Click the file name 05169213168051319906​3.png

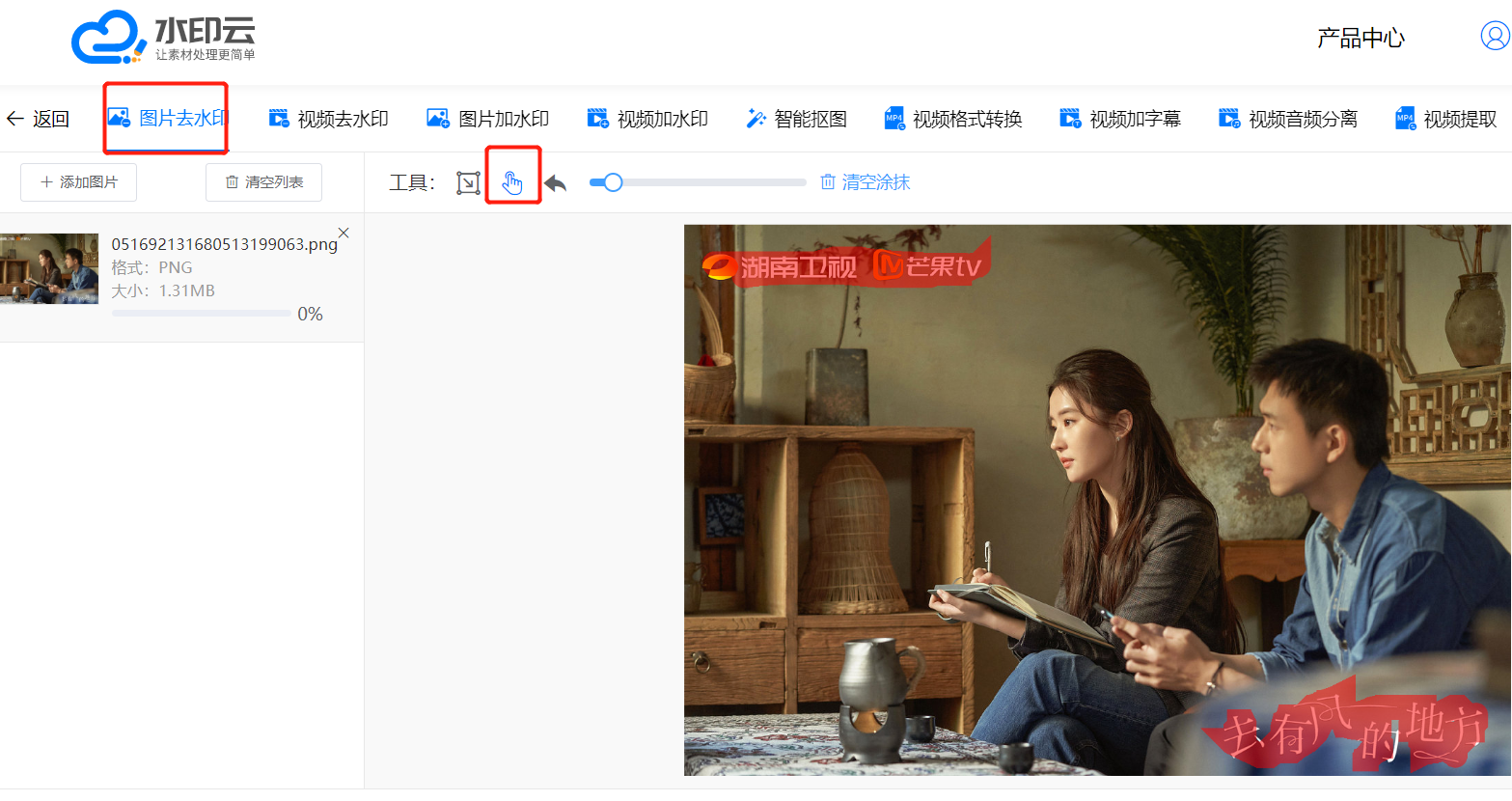[225, 244]
